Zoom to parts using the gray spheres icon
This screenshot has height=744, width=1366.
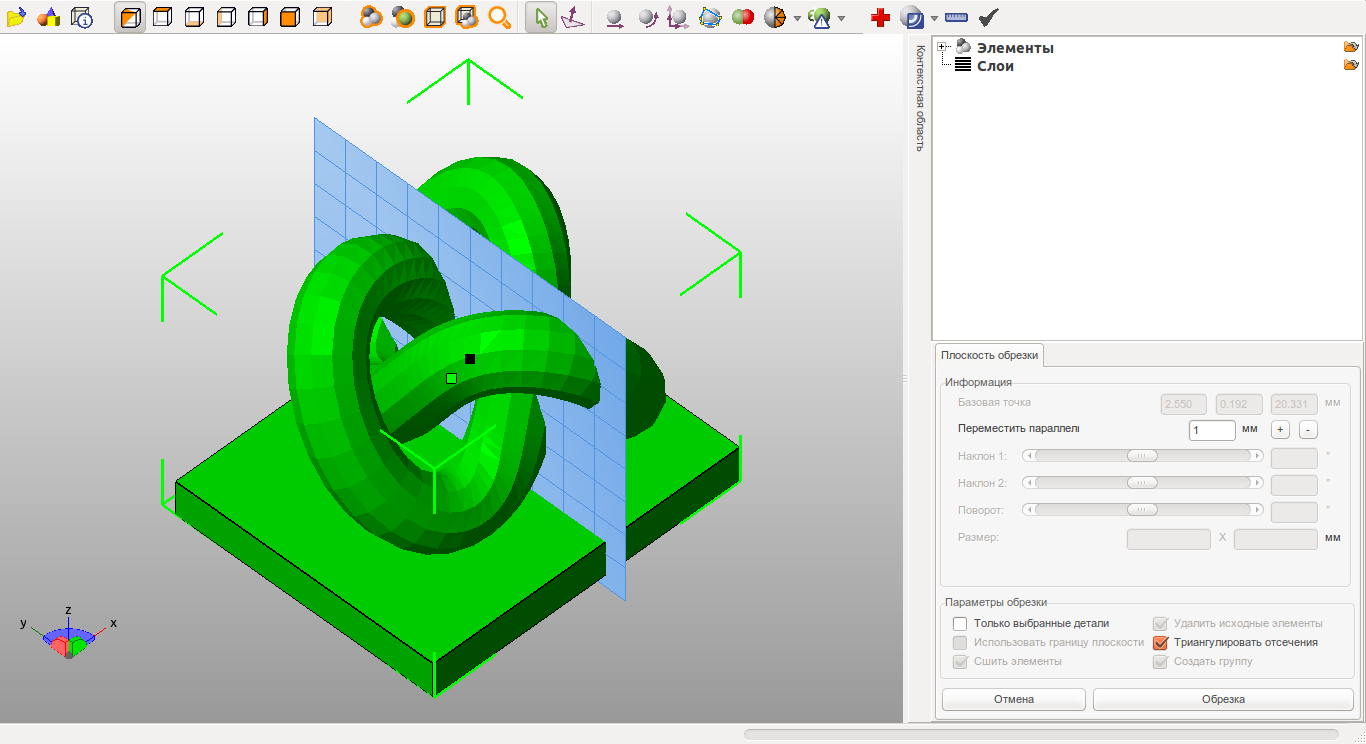click(x=371, y=17)
